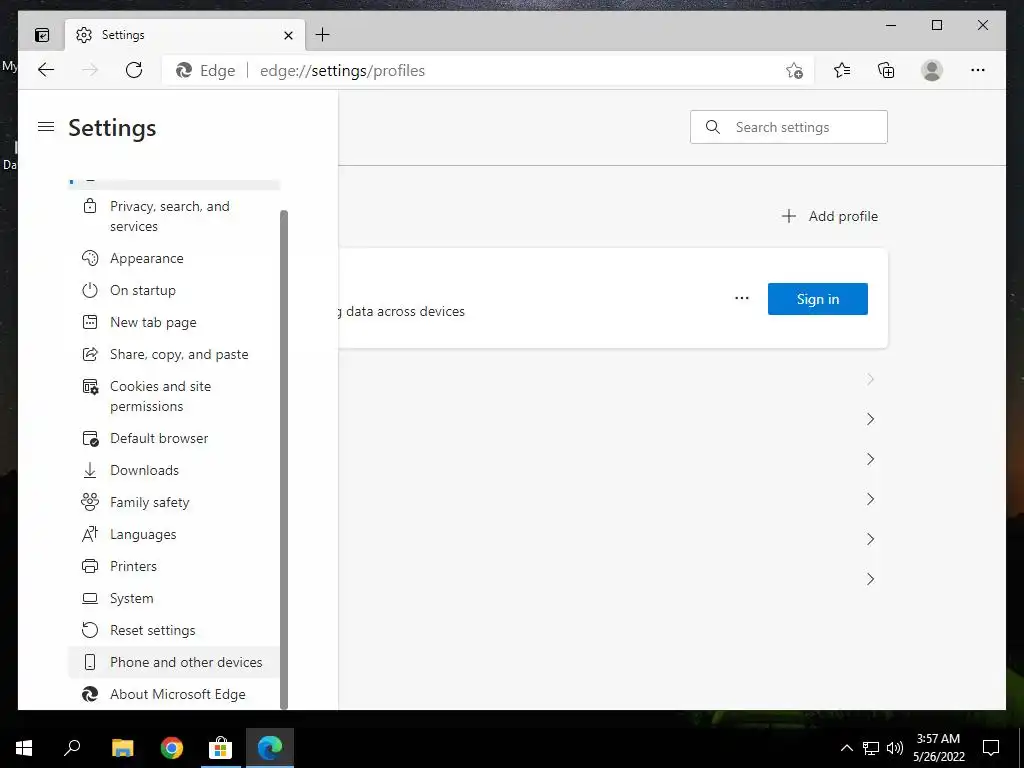Open Default browser settings
Screen dimensions: 1024x768
pos(174,438)
